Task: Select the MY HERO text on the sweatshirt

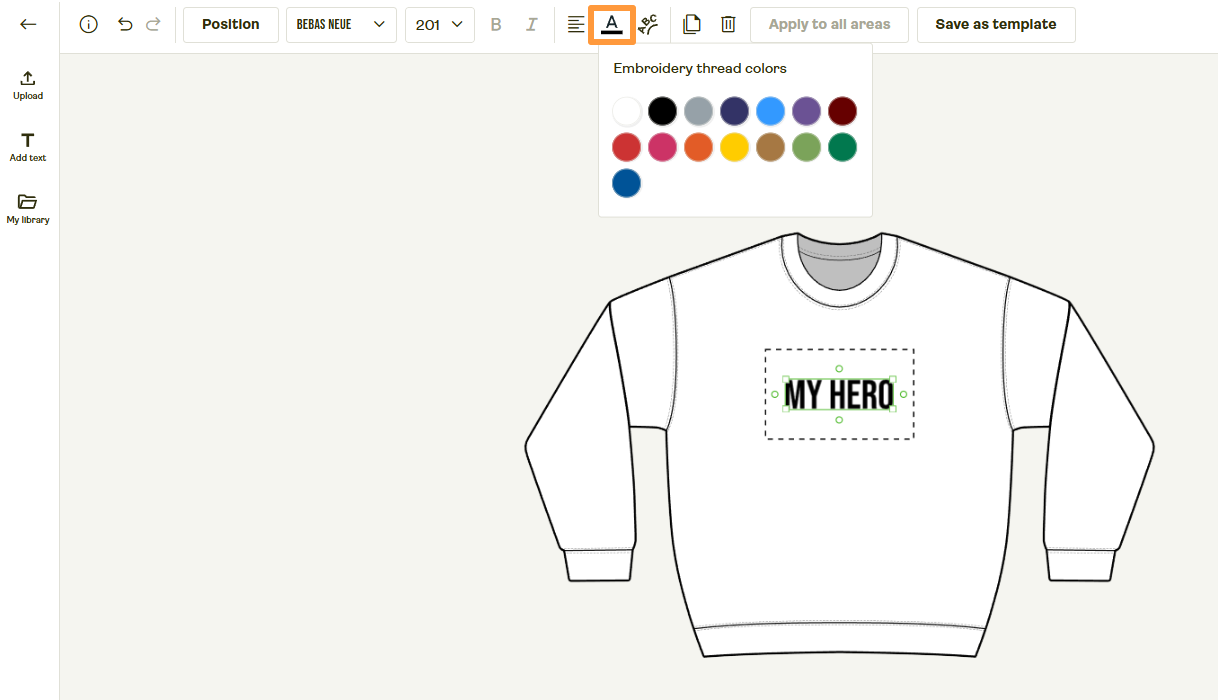Action: click(x=838, y=393)
